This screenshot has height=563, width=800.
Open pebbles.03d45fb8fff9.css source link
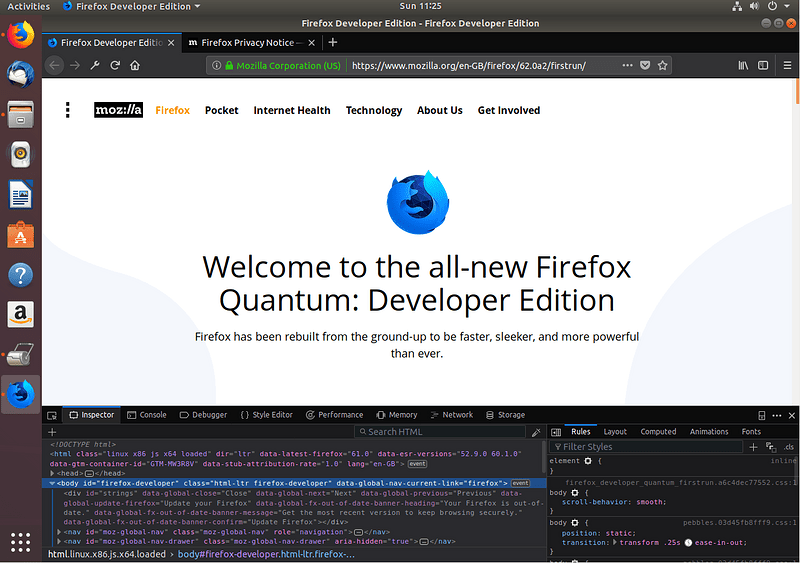(x=740, y=523)
